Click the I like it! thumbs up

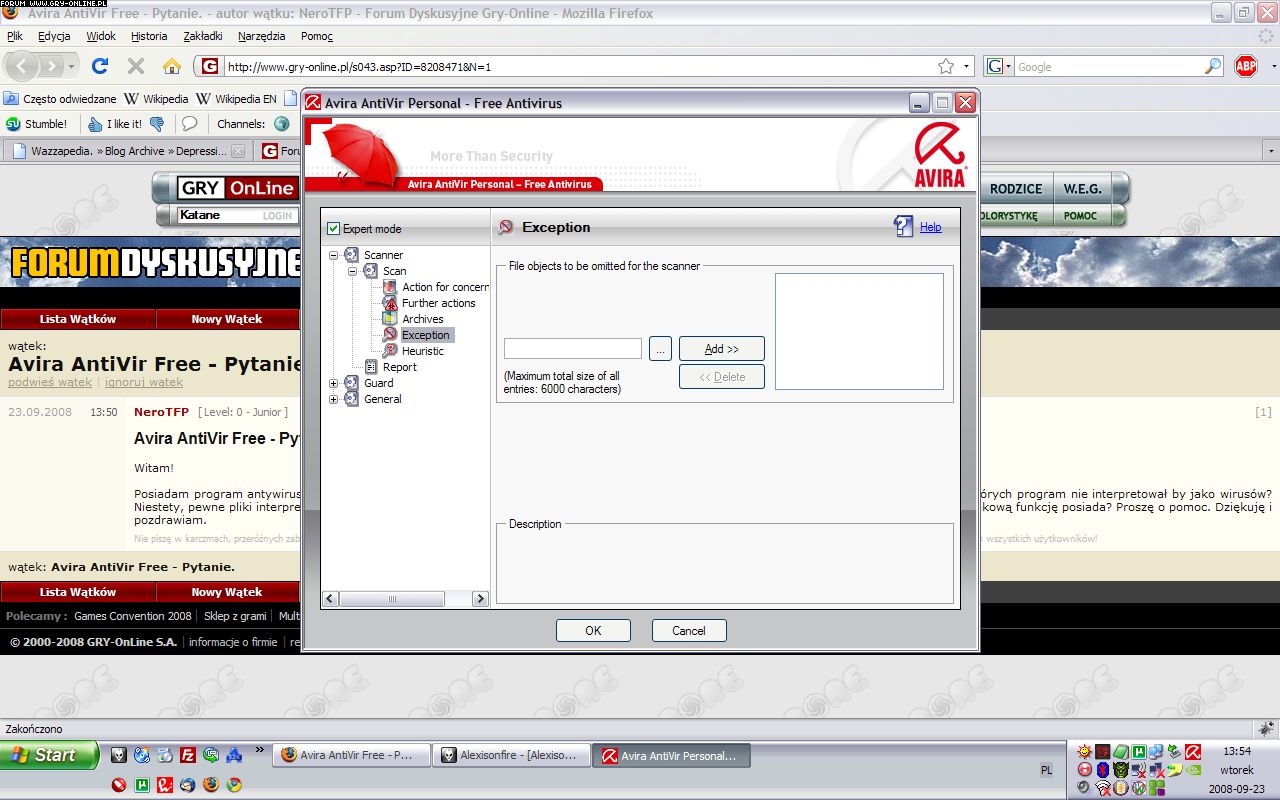[115, 124]
